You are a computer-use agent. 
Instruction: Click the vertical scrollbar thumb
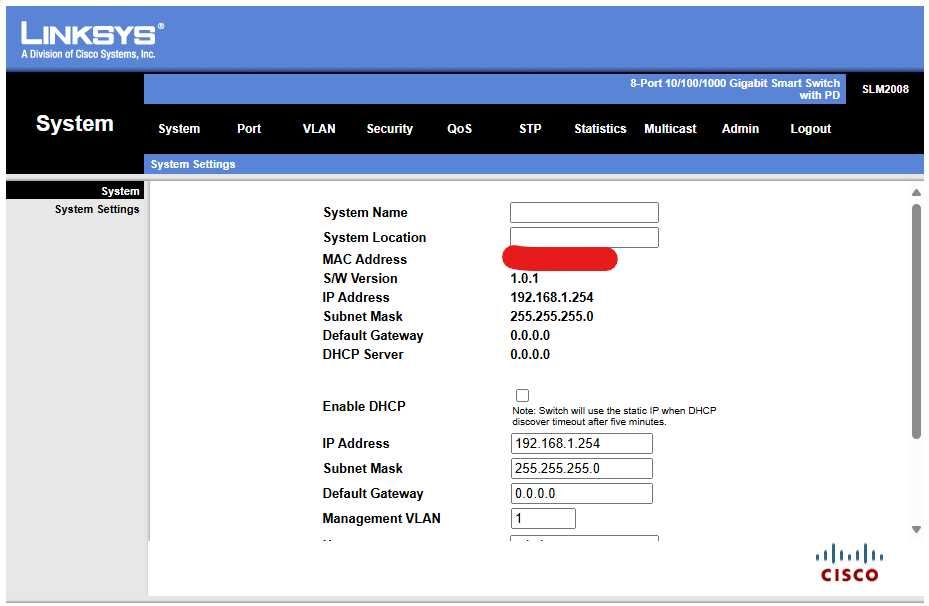(x=916, y=321)
